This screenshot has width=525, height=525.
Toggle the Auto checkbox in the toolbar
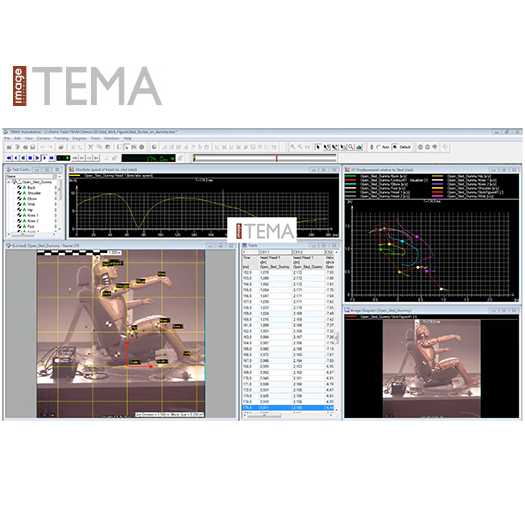pos(383,147)
